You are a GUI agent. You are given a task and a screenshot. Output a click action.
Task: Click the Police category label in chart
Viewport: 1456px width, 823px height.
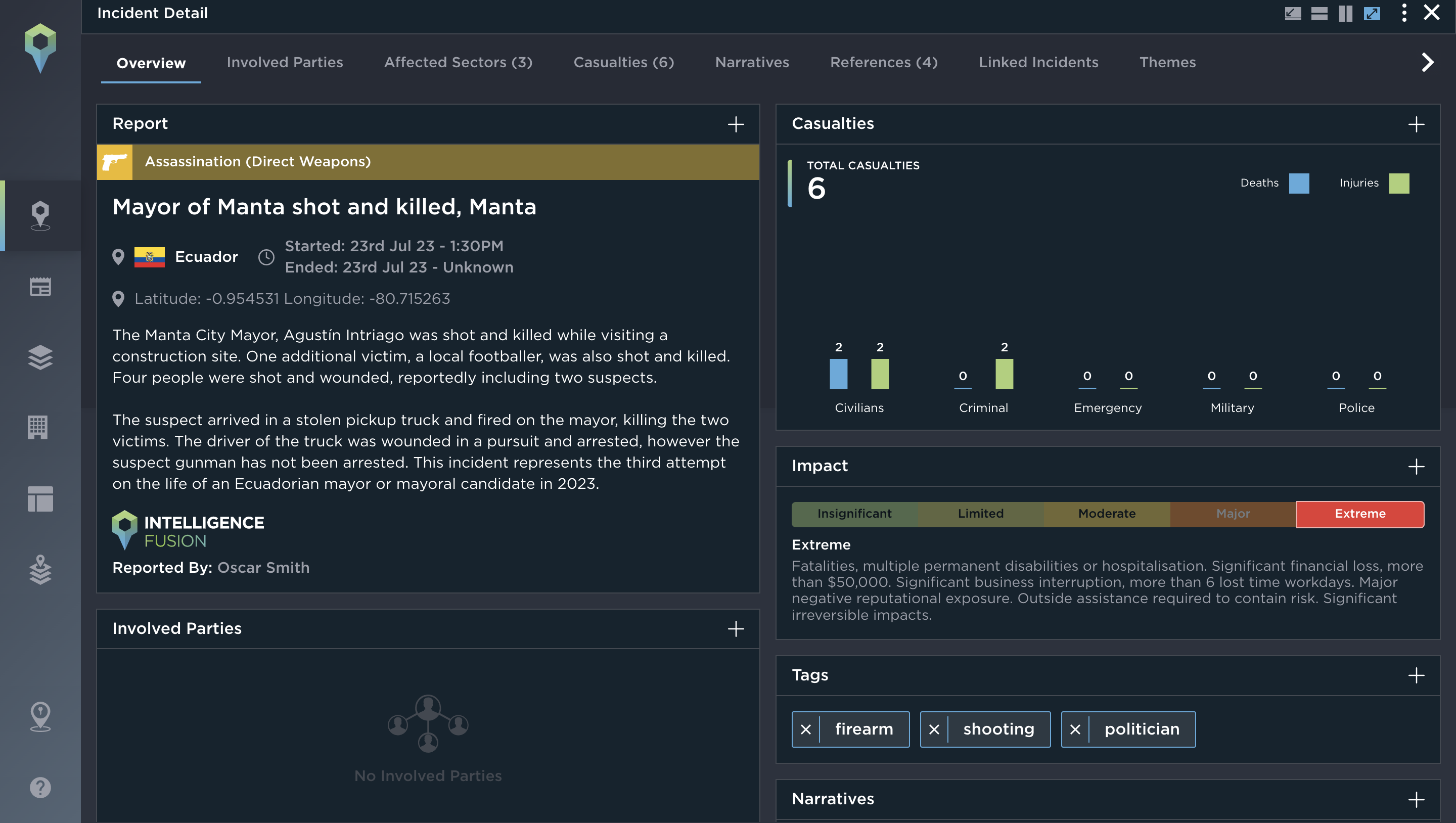click(1356, 408)
